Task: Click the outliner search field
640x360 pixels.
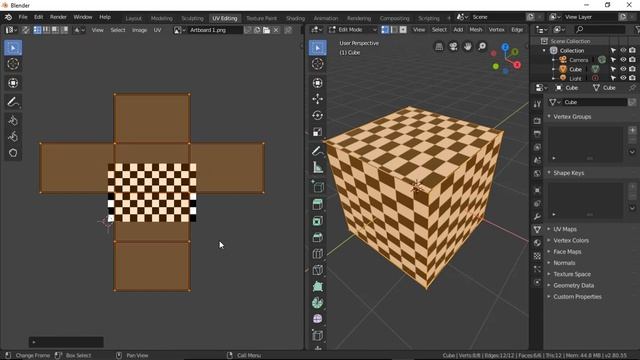Action: pyautogui.click(x=599, y=29)
